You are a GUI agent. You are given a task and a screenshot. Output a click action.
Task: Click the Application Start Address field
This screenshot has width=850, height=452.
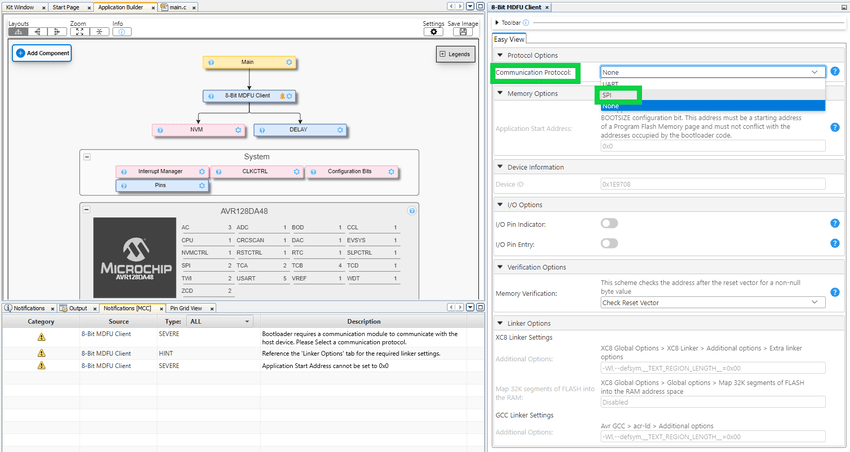[712, 146]
